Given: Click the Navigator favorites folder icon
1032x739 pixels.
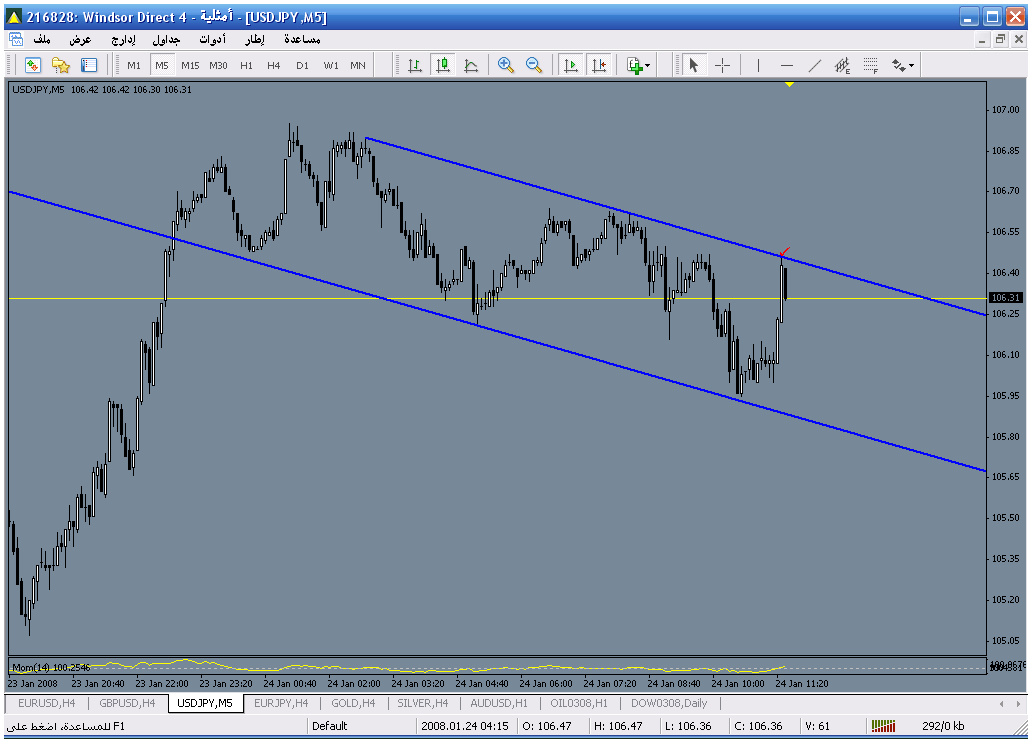Looking at the screenshot, I should [61, 65].
